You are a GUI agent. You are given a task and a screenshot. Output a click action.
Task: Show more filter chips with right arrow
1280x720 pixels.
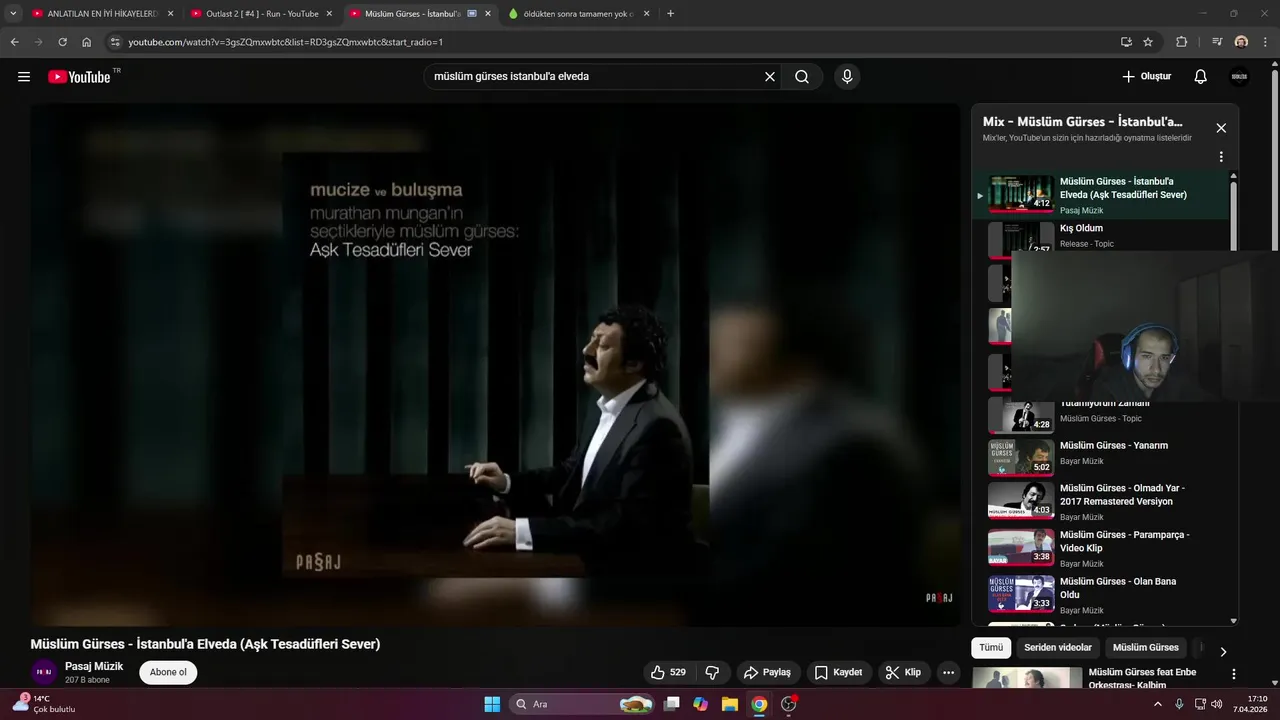[x=1222, y=651]
